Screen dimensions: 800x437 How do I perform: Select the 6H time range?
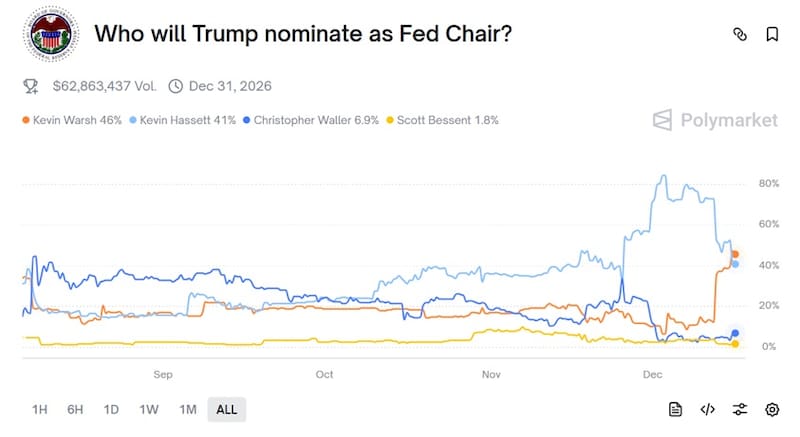(x=75, y=409)
